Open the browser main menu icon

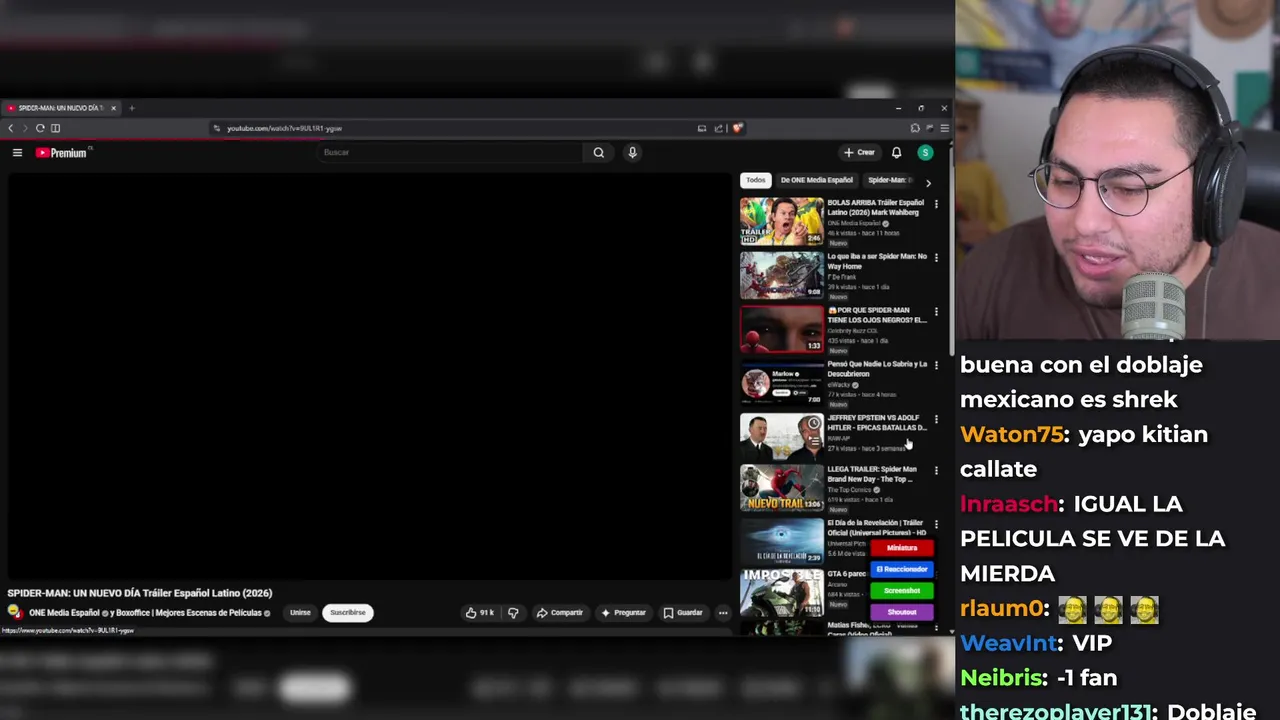944,128
